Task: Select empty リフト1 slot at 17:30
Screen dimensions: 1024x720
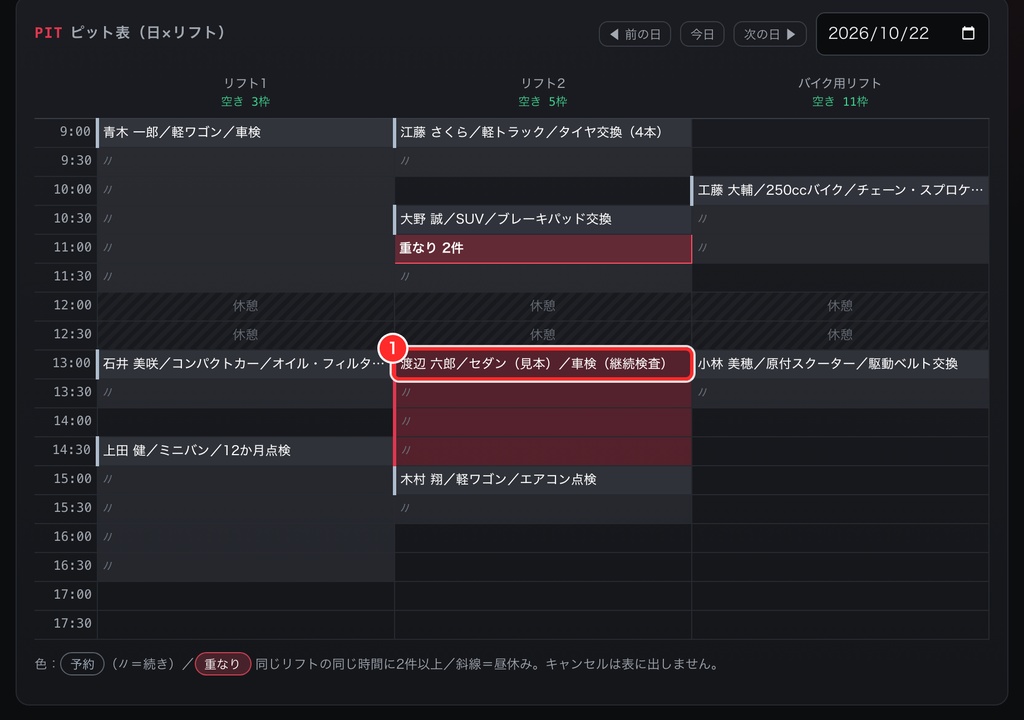Action: coord(246,624)
